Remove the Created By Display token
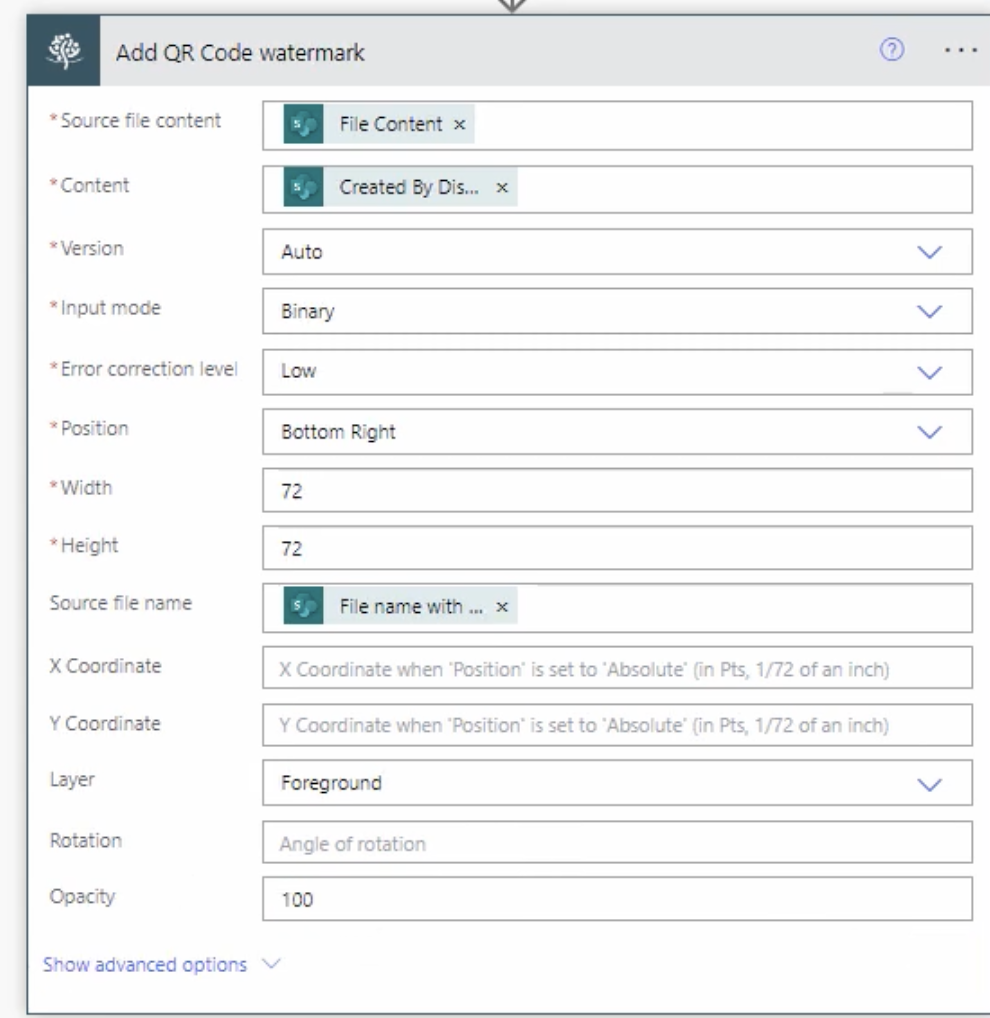The image size is (990, 1018). coord(502,188)
